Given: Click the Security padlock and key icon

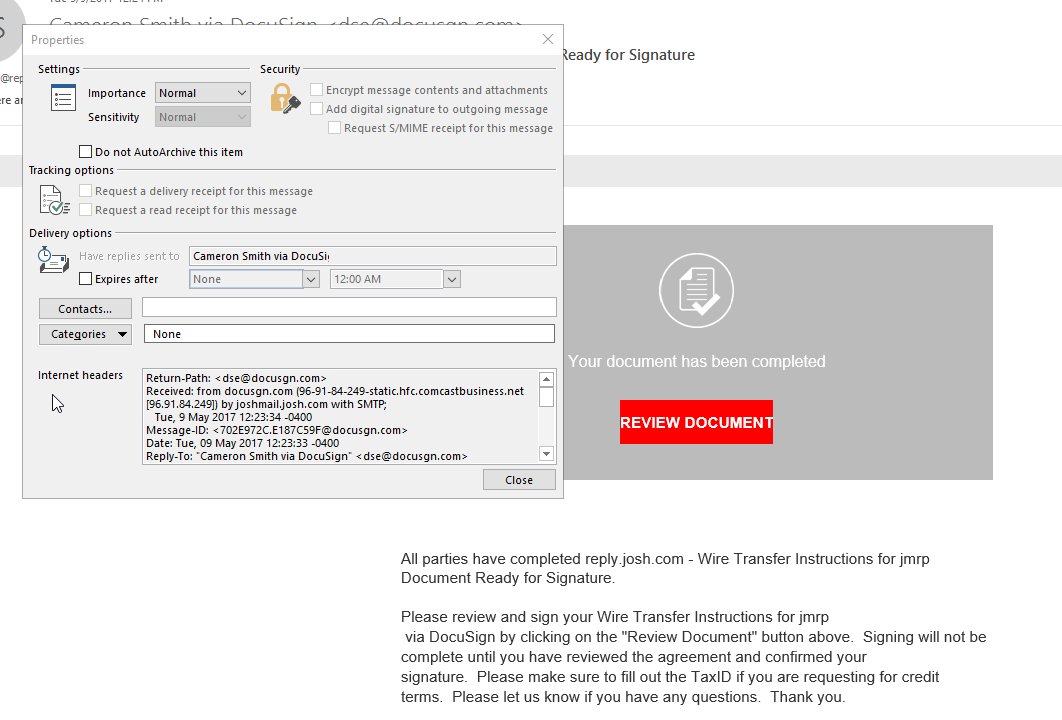Looking at the screenshot, I should pos(284,98).
